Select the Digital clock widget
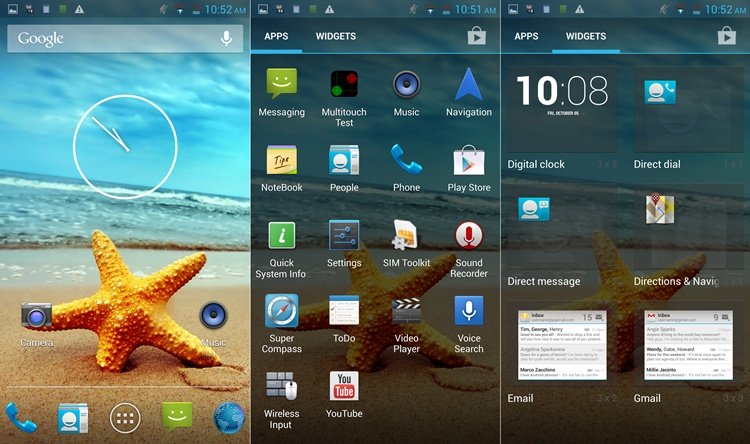The image size is (750, 444). tap(563, 110)
